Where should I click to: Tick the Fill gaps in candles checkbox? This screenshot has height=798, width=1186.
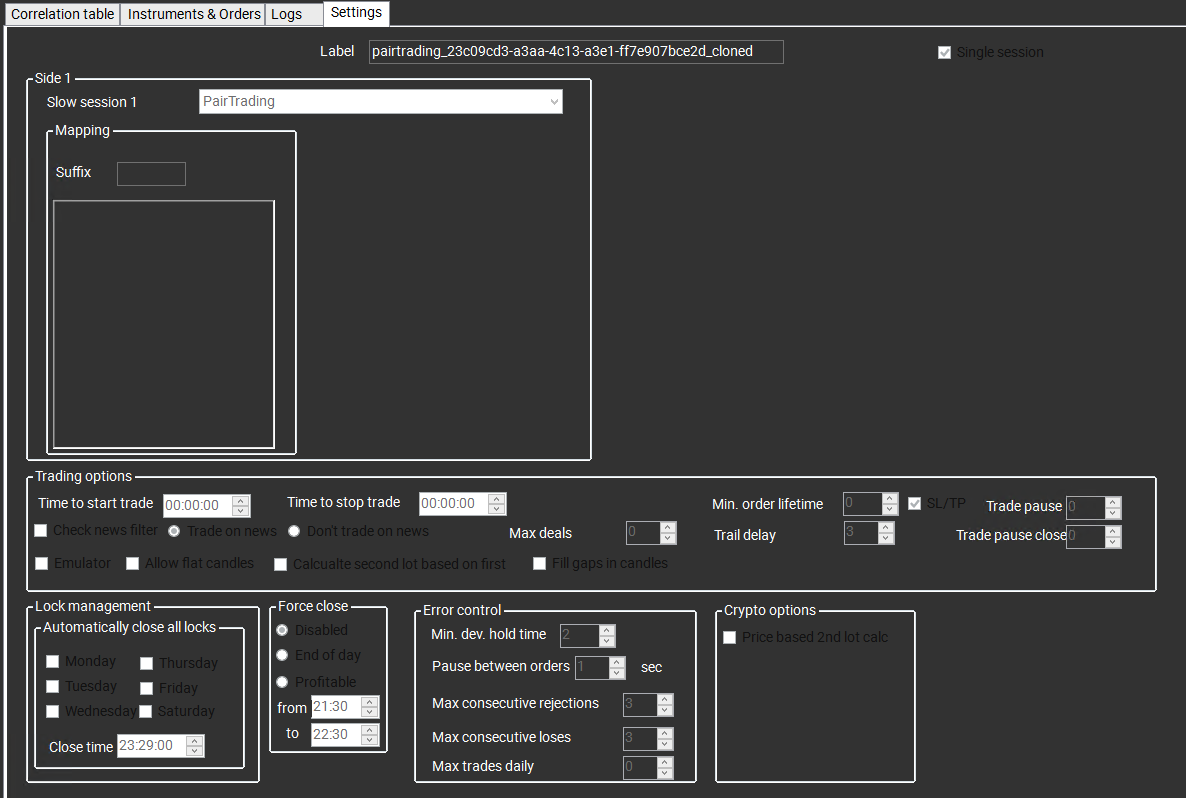click(540, 563)
